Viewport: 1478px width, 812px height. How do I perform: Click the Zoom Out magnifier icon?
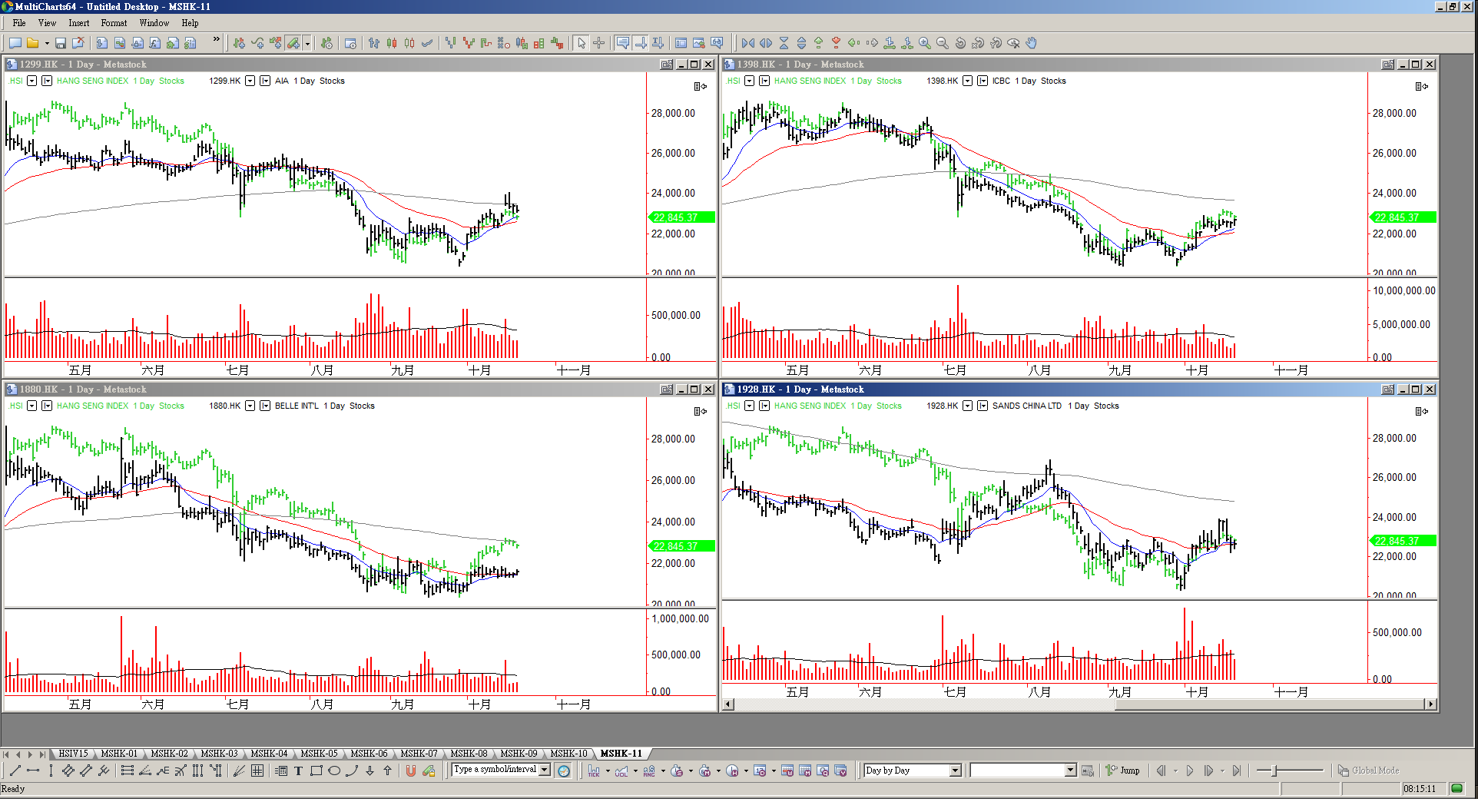[x=943, y=43]
